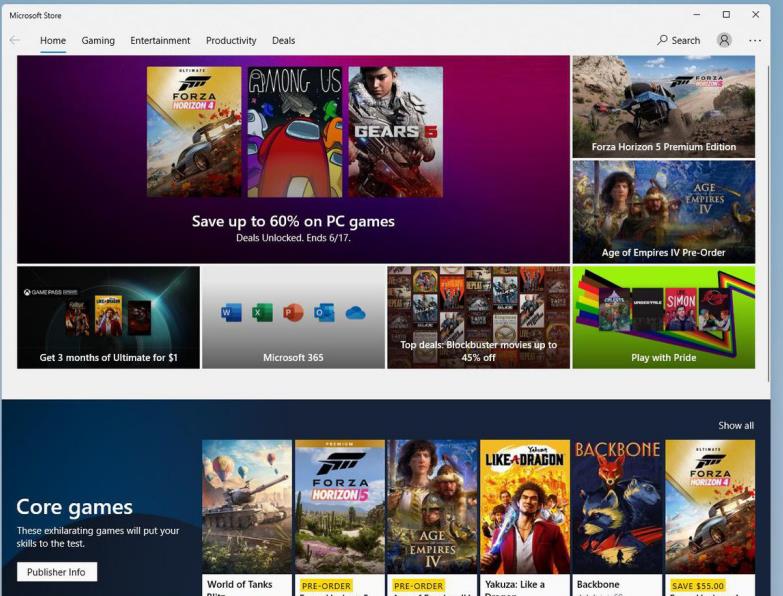Image resolution: width=783 pixels, height=596 pixels.
Task: Open the Deals tab
Action: [283, 40]
